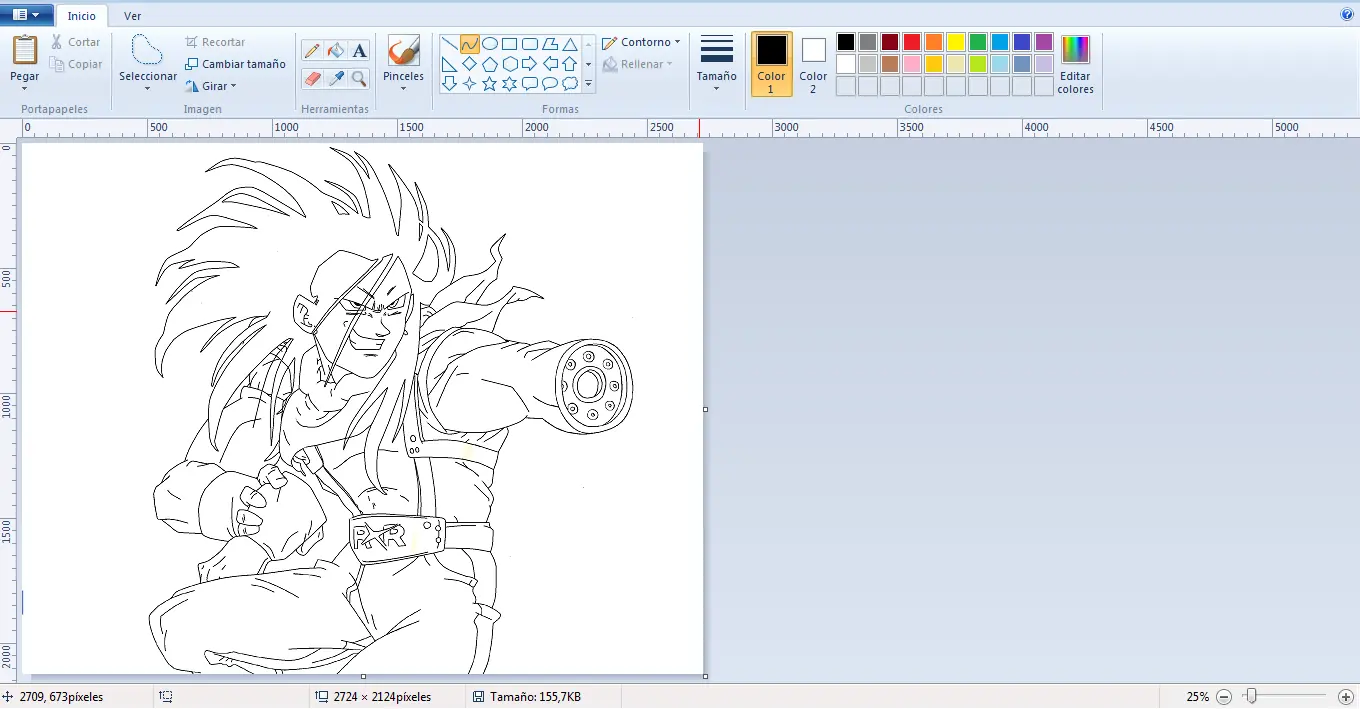1360x709 pixels.
Task: Open the Paint application menu button
Action: [27, 15]
